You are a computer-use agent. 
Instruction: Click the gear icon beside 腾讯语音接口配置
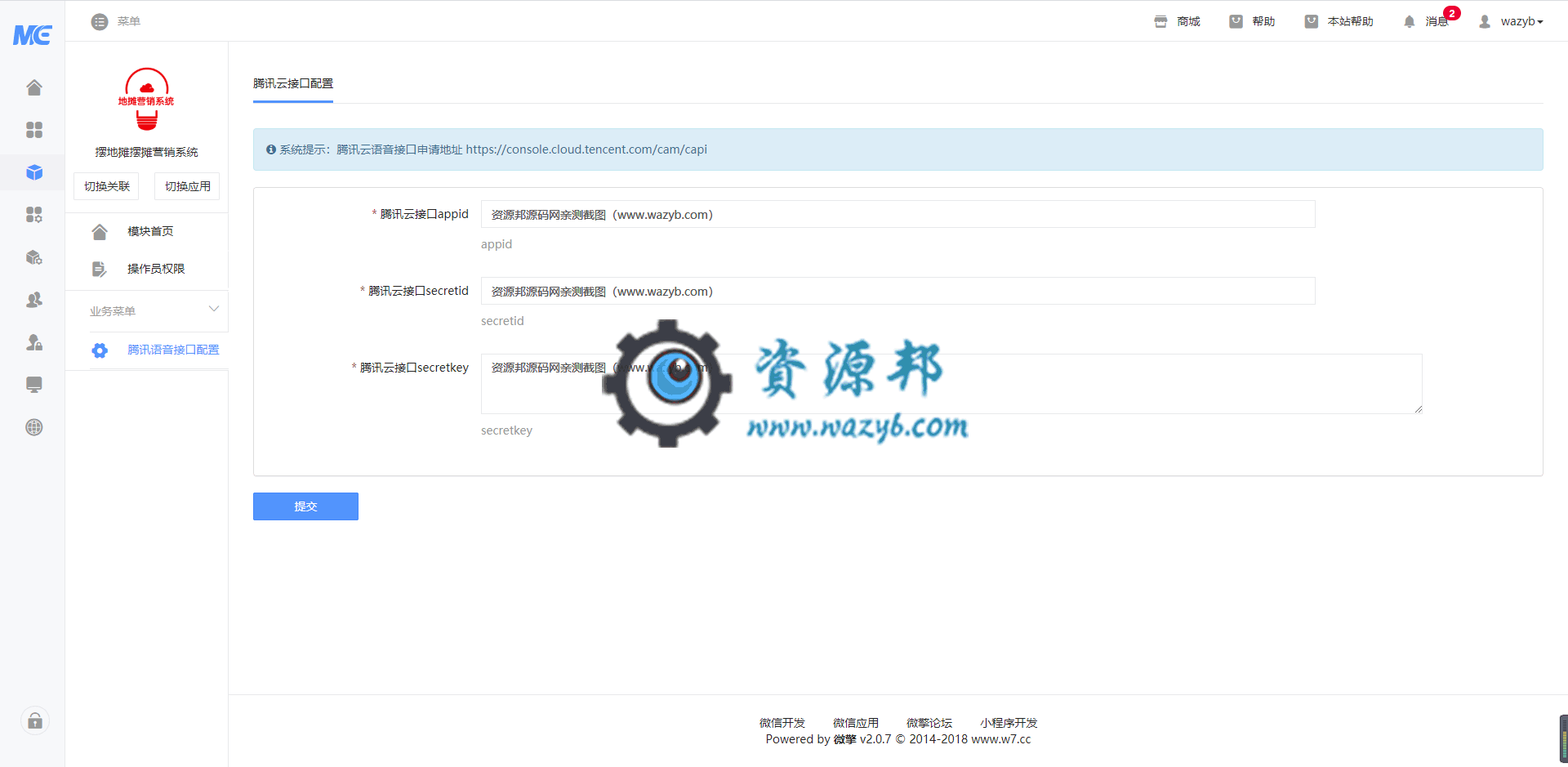tap(100, 350)
